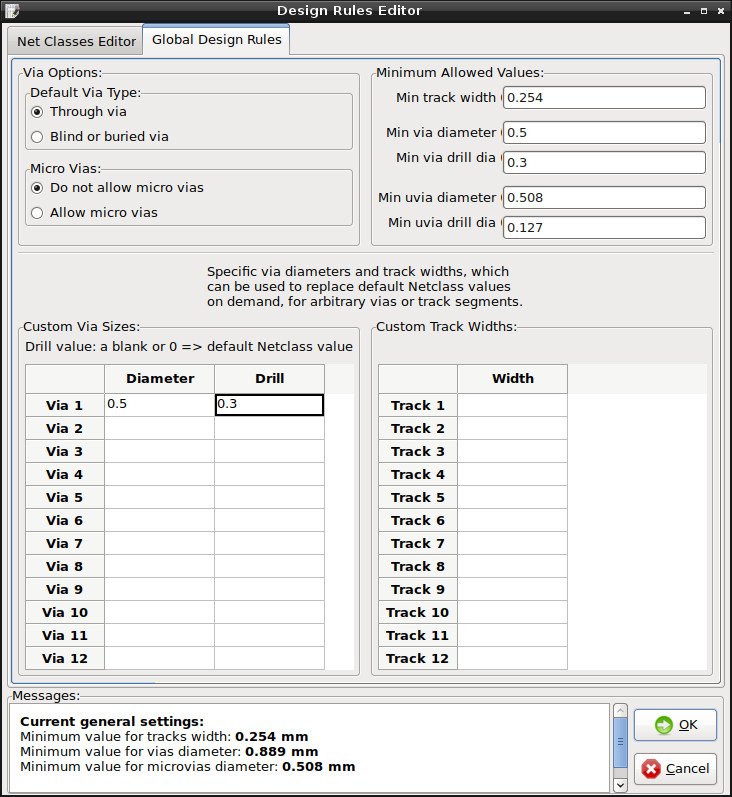732x797 pixels.
Task: Click the Messages scrollbar thumb
Action: tap(620, 742)
